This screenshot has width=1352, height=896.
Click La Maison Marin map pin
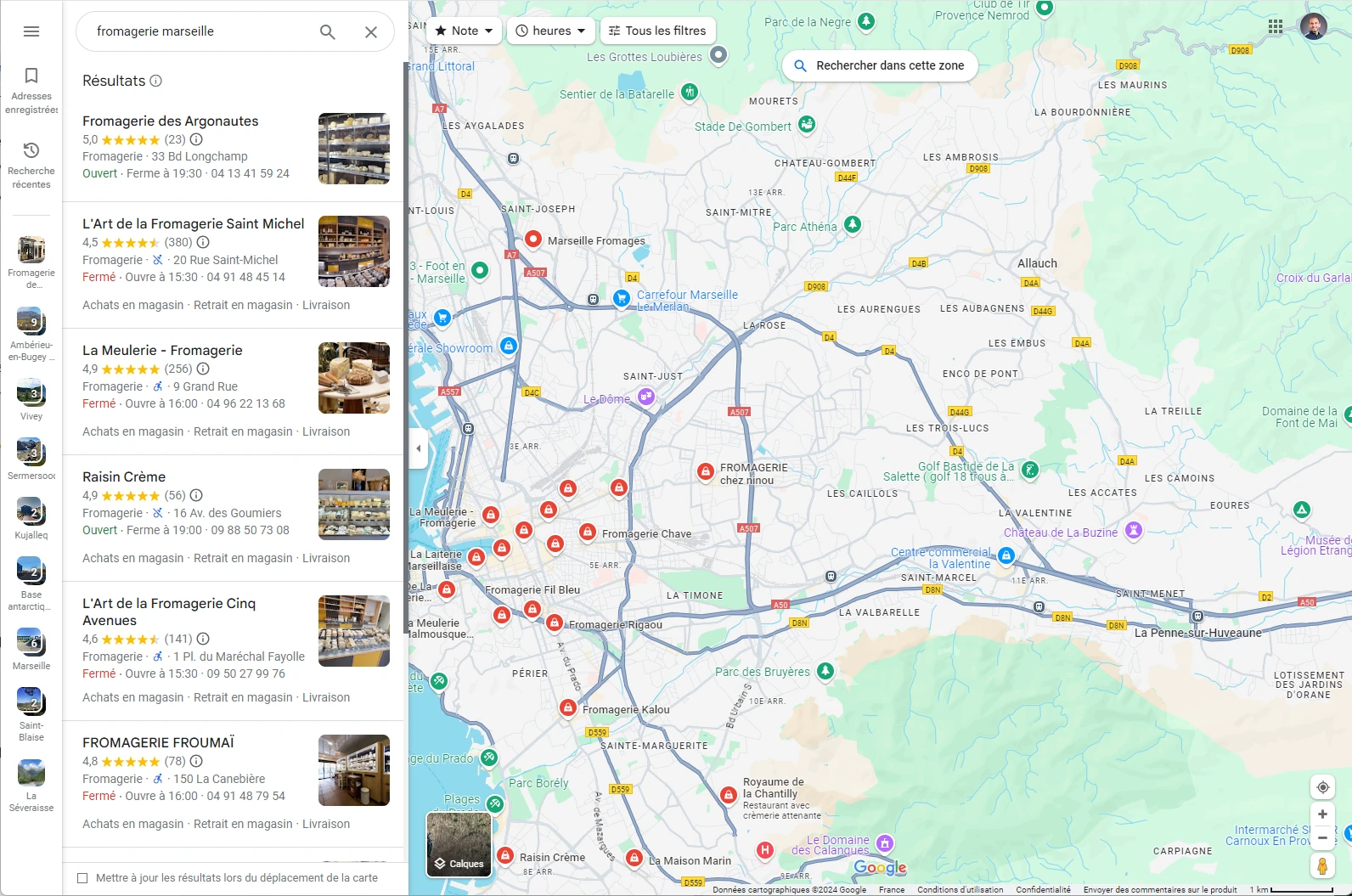click(634, 859)
